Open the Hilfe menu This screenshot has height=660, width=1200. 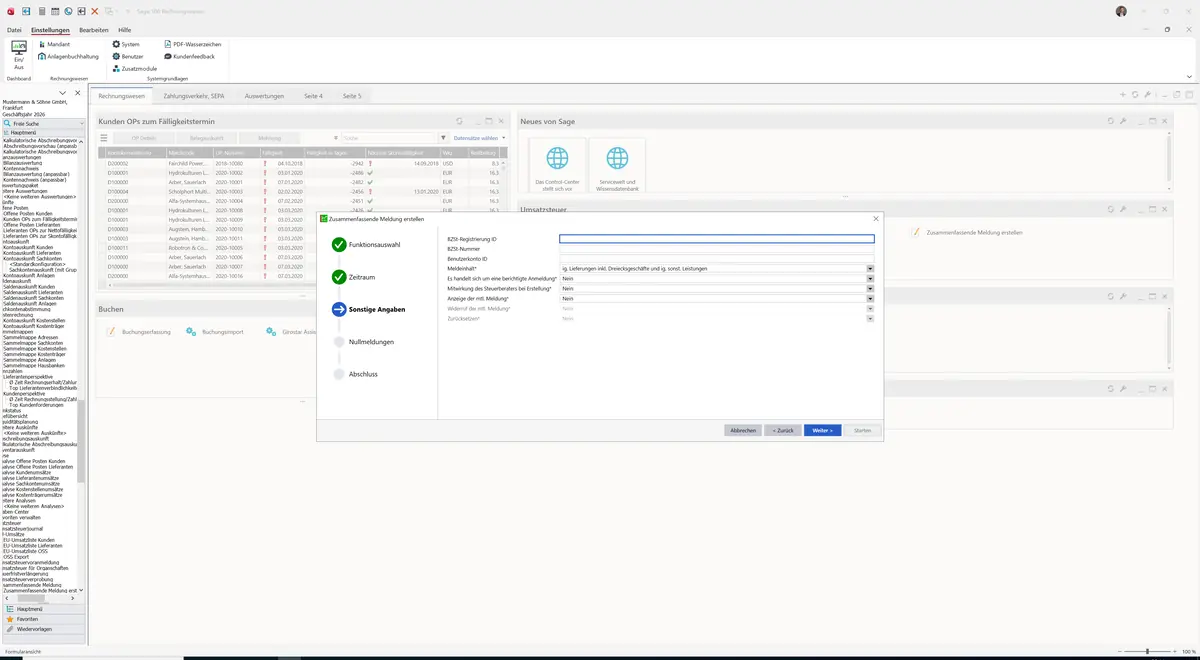tap(124, 30)
